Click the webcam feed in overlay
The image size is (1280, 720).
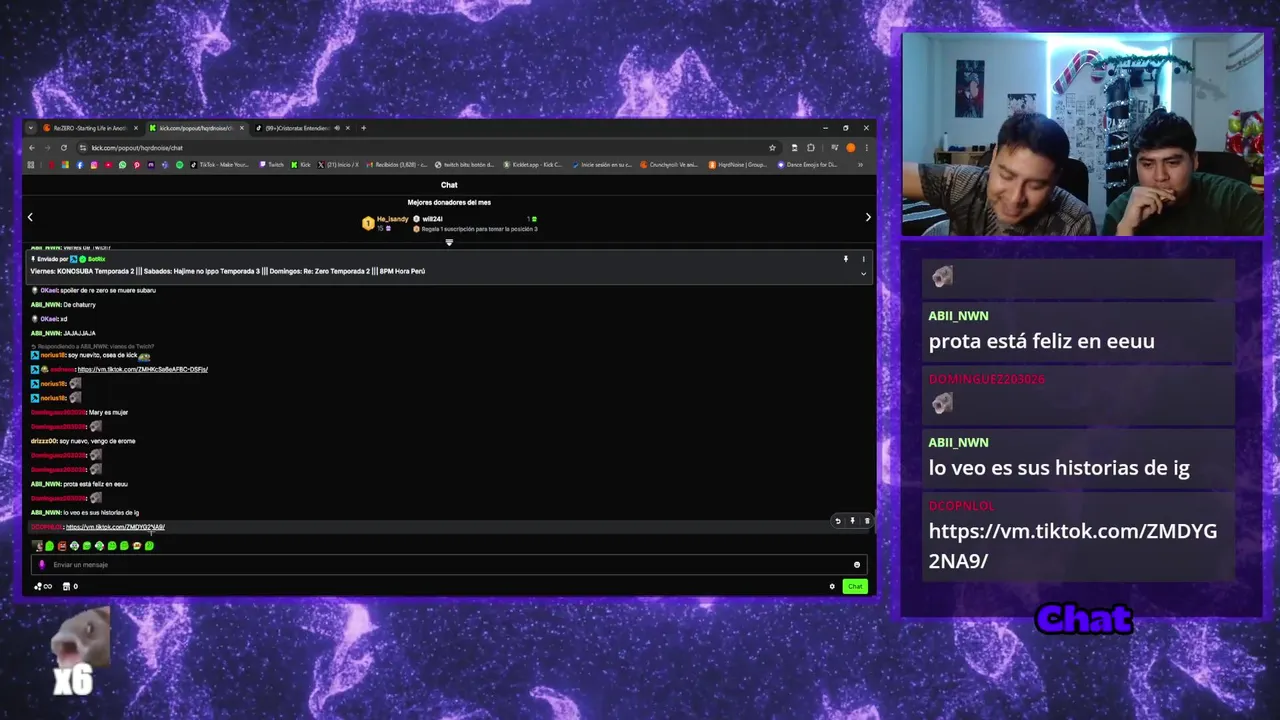tap(1082, 135)
